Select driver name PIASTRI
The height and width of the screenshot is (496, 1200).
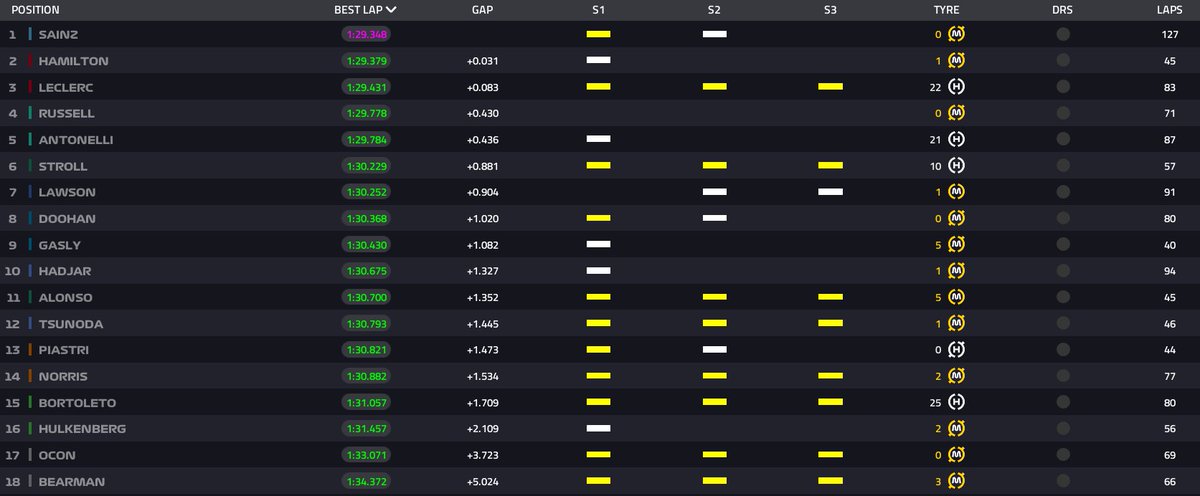(64, 350)
